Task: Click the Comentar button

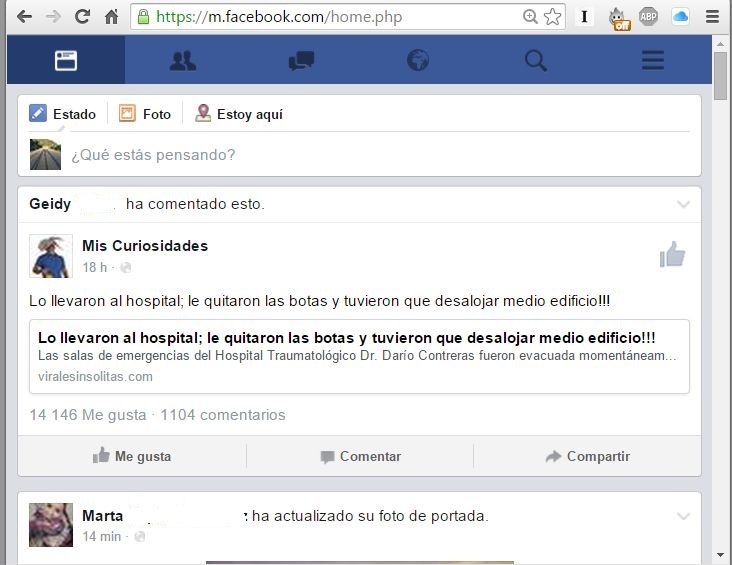Action: (360, 456)
